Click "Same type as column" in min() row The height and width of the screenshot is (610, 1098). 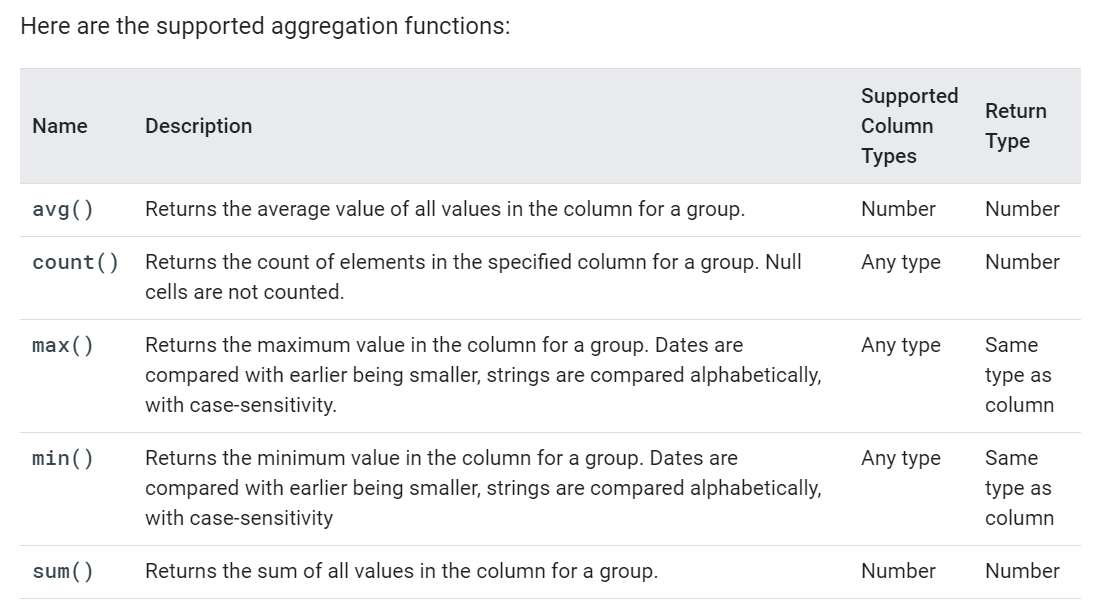point(1019,488)
